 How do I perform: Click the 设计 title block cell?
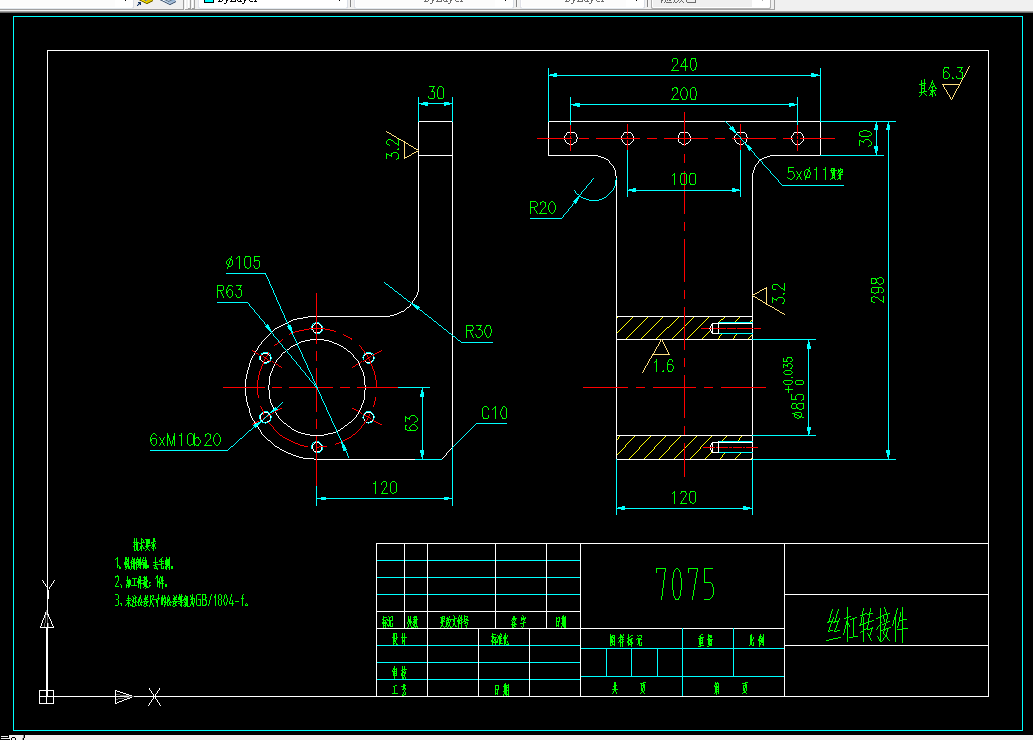point(399,639)
